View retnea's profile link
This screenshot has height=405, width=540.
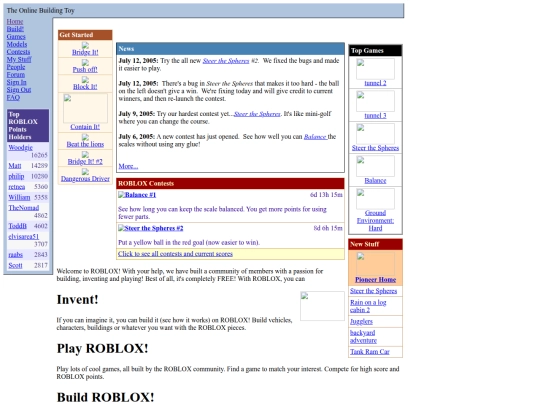(17, 187)
